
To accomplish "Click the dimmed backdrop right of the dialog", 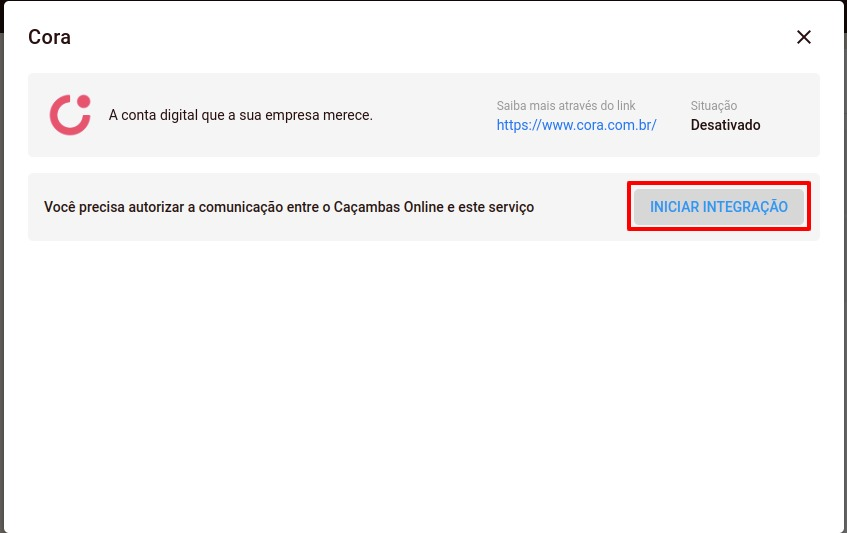I will click(x=845, y=300).
